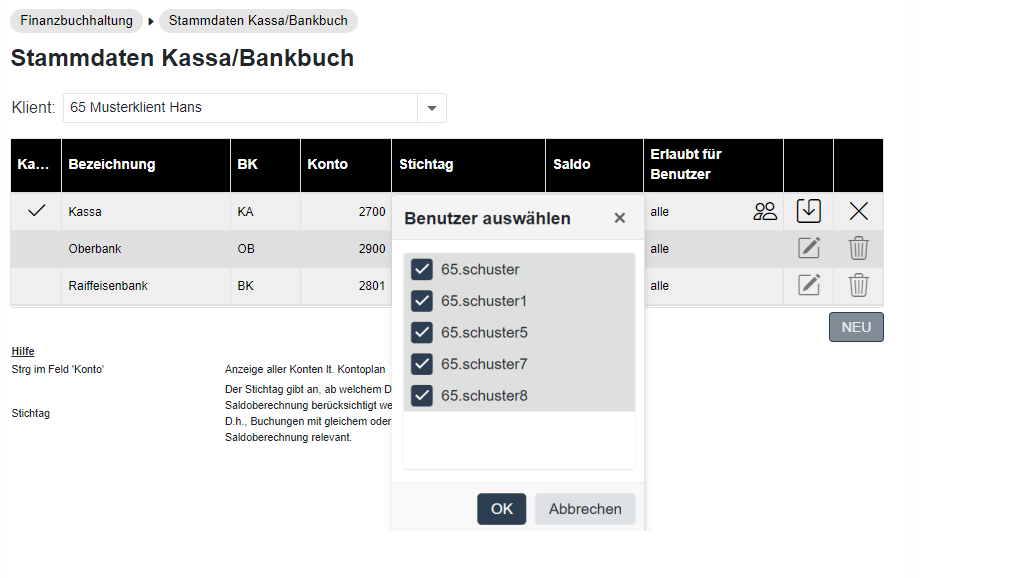
Task: Go to Finanzbuchhaltung breadcrumb
Action: [x=77, y=21]
